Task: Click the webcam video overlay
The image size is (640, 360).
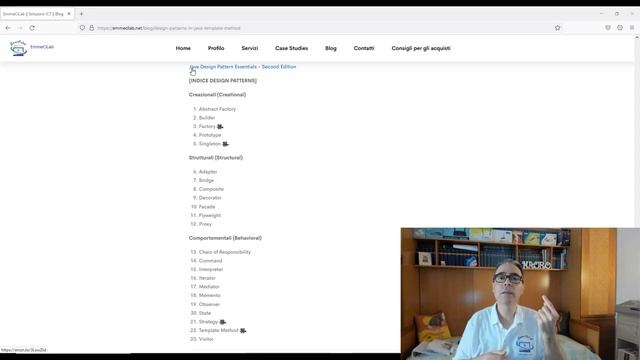Action: coord(520,293)
